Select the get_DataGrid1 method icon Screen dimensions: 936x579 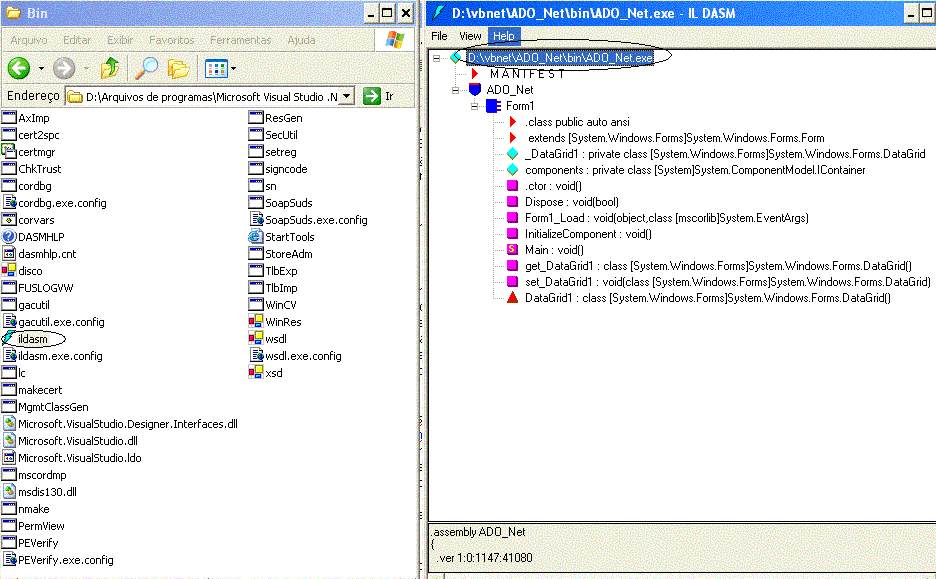512,266
